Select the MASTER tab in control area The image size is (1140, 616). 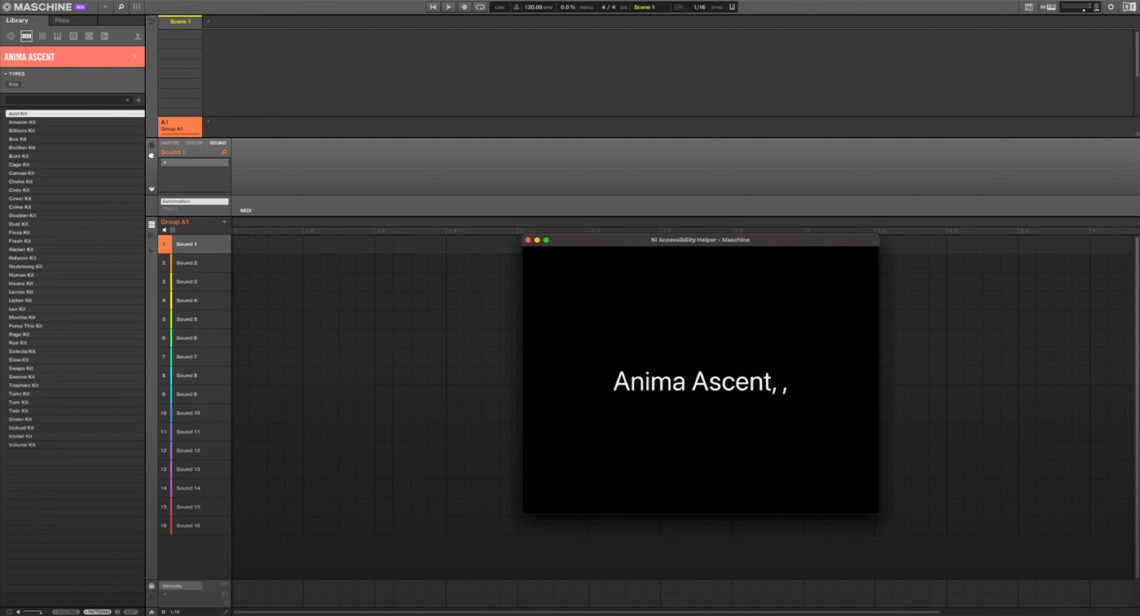click(170, 143)
